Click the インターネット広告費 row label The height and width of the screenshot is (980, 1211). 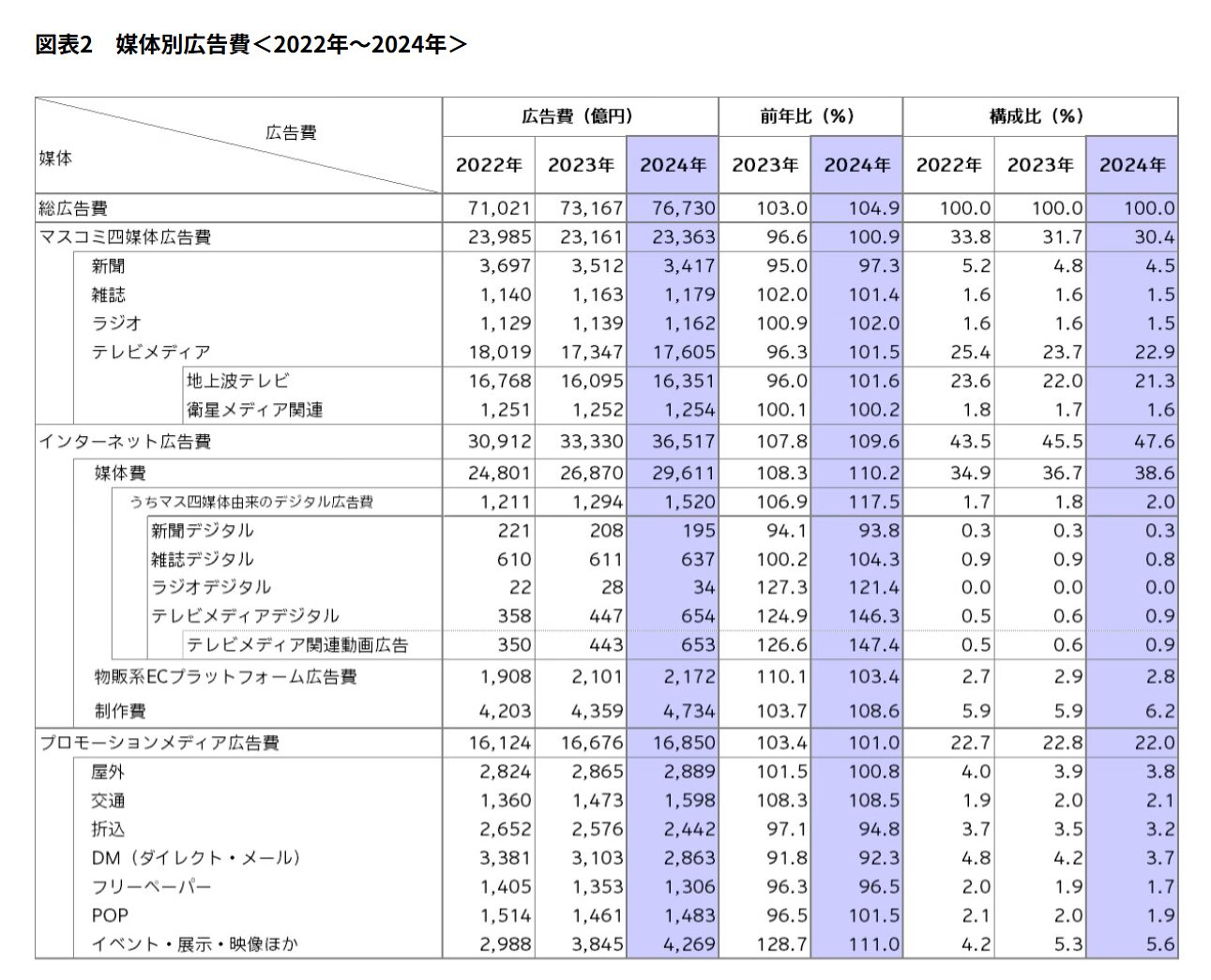tap(125, 442)
